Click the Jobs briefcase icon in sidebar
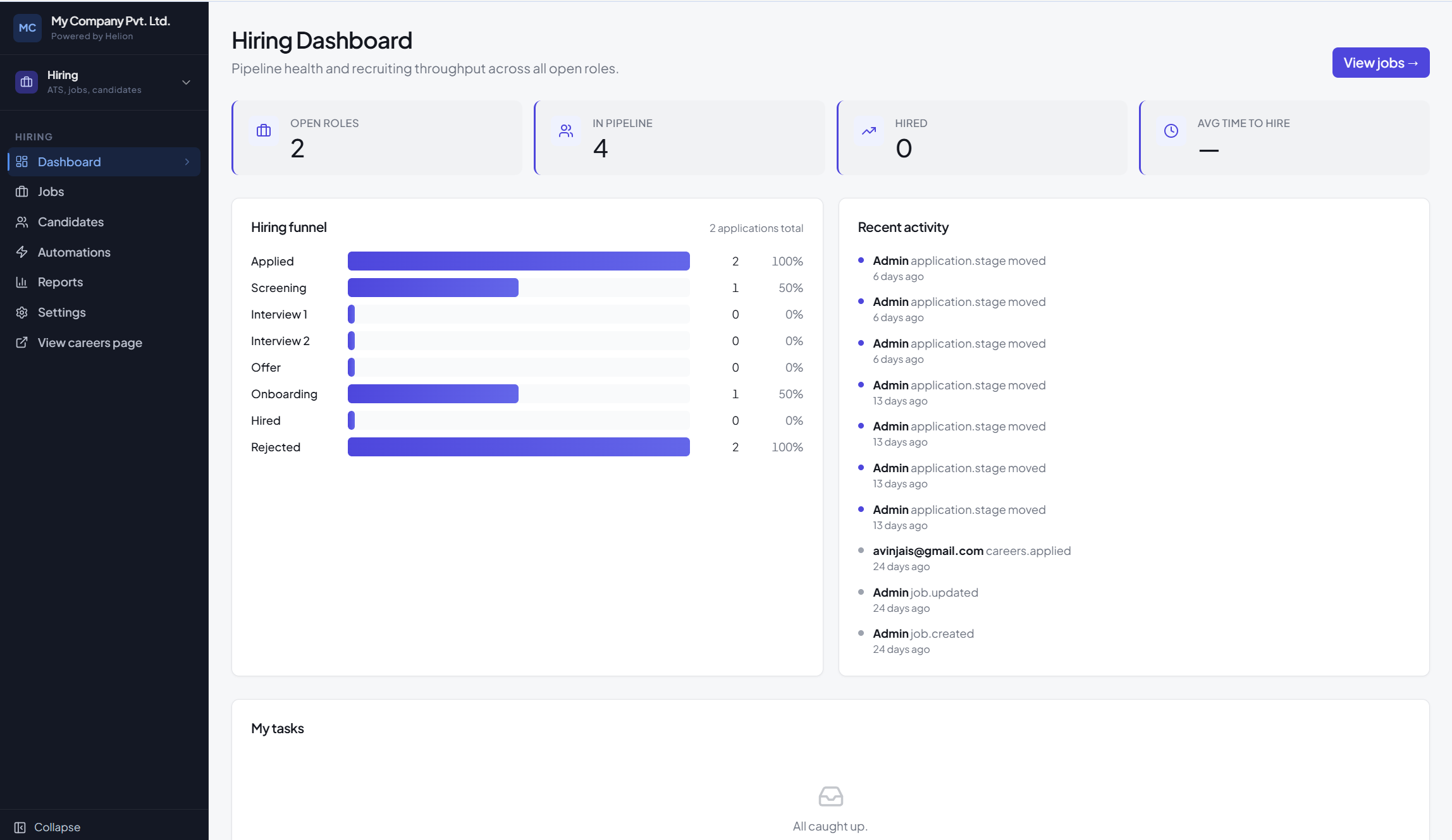1452x840 pixels. click(x=22, y=192)
